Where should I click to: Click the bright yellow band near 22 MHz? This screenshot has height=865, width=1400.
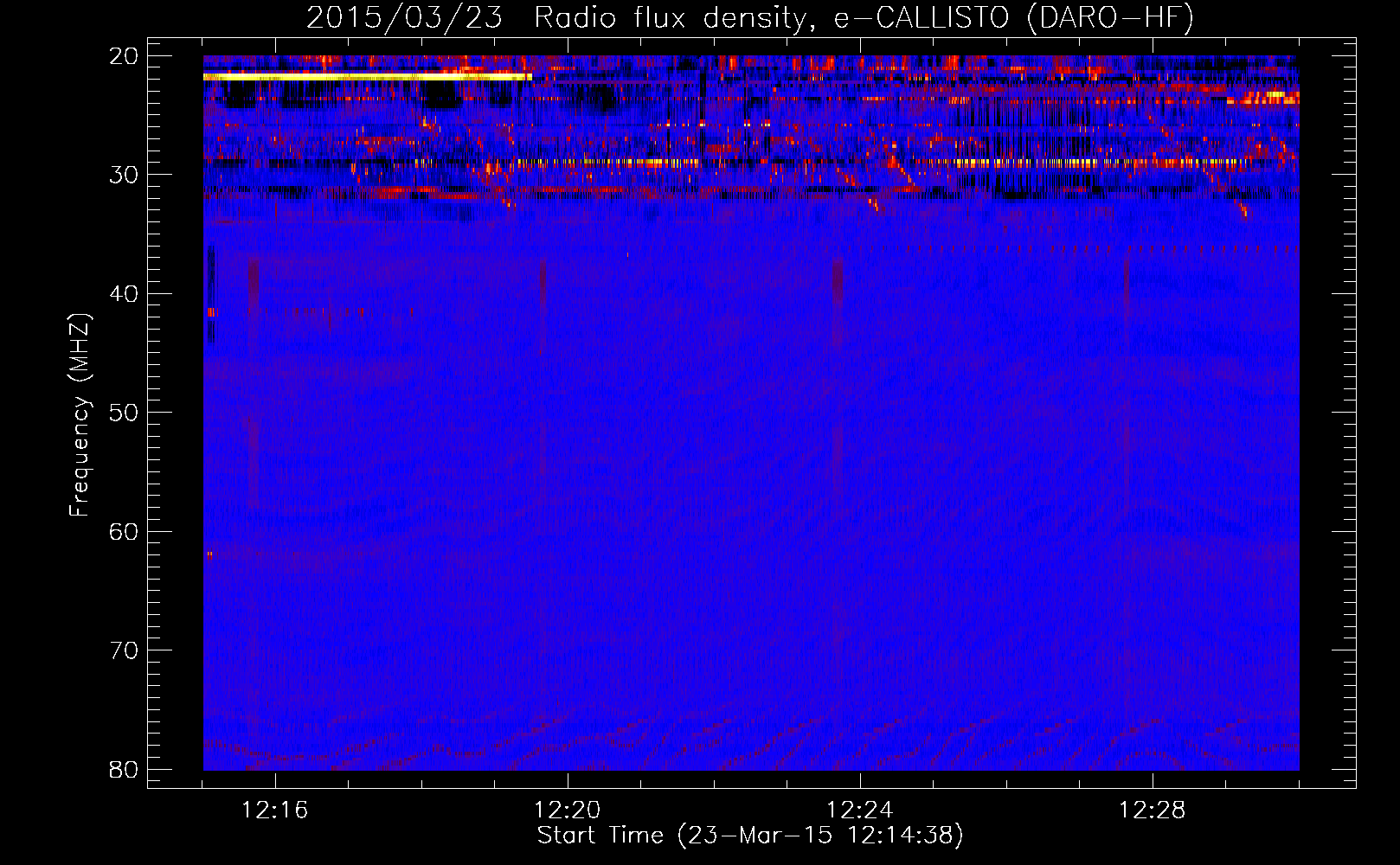(368, 77)
